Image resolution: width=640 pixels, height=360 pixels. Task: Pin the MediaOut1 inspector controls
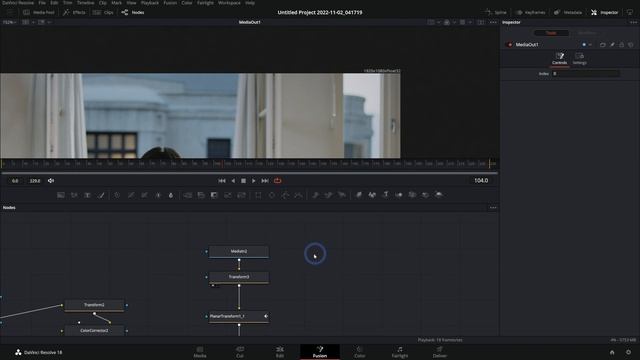pos(612,44)
